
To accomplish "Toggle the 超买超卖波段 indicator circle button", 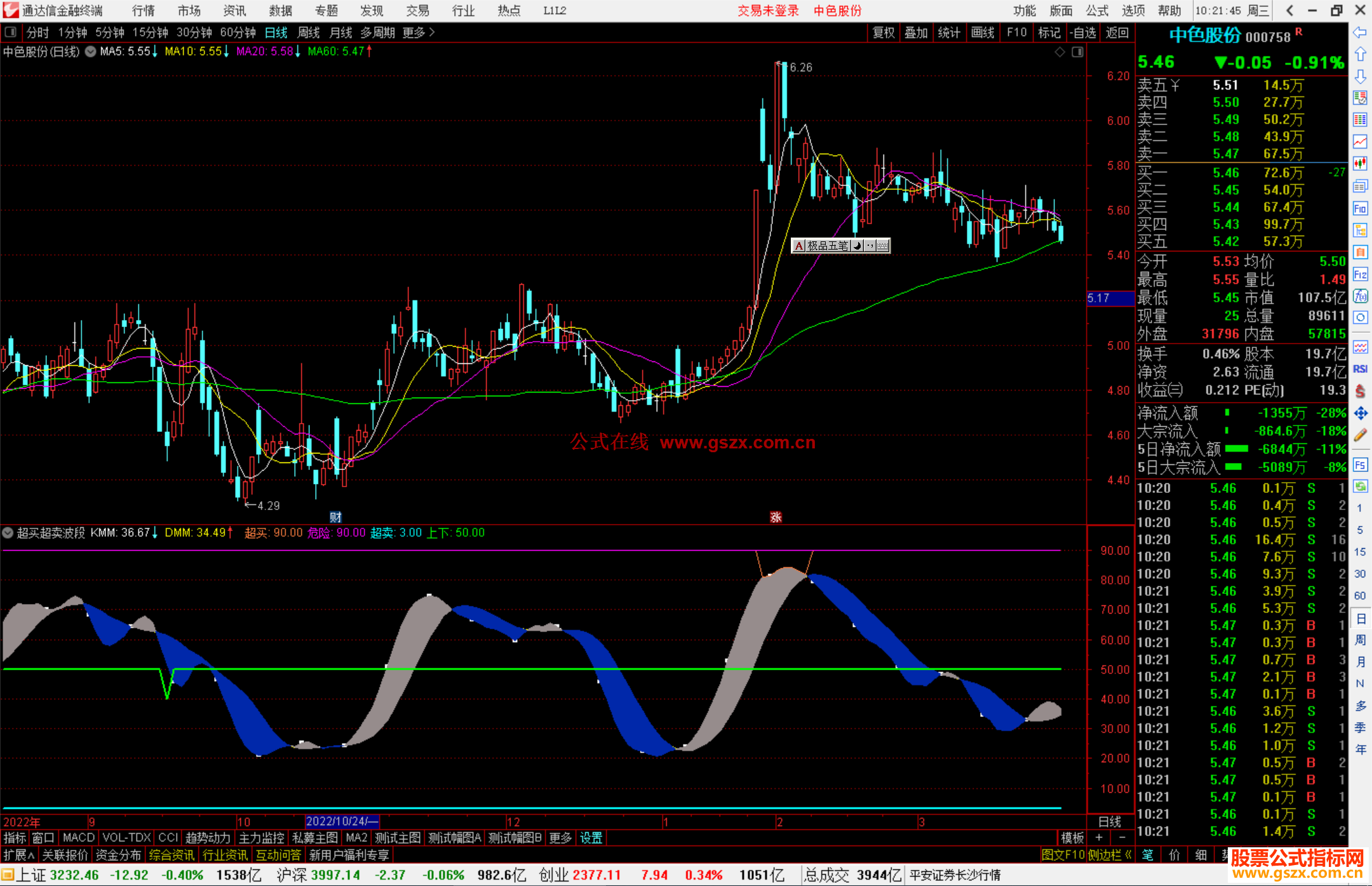I will coord(8,533).
